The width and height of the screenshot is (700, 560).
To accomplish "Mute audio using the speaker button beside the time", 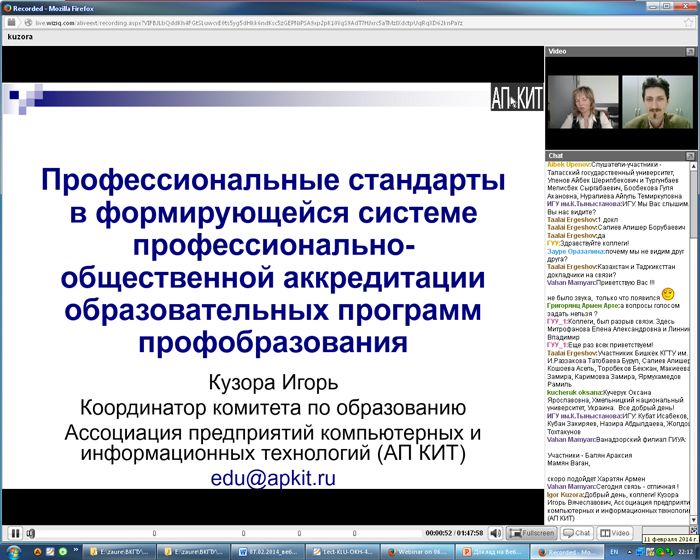I will (x=495, y=533).
